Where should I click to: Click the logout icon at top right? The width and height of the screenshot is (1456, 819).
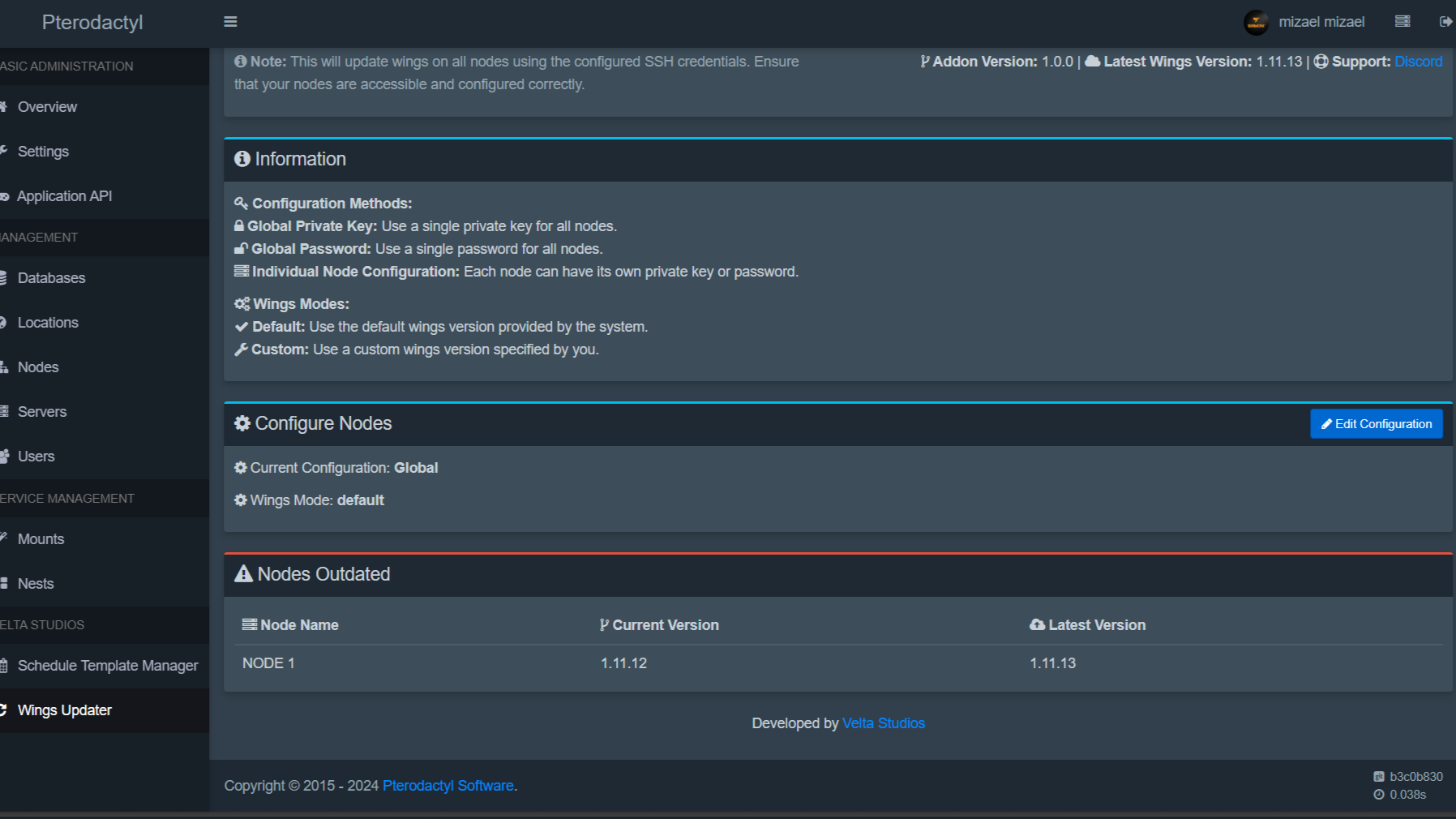point(1445,22)
